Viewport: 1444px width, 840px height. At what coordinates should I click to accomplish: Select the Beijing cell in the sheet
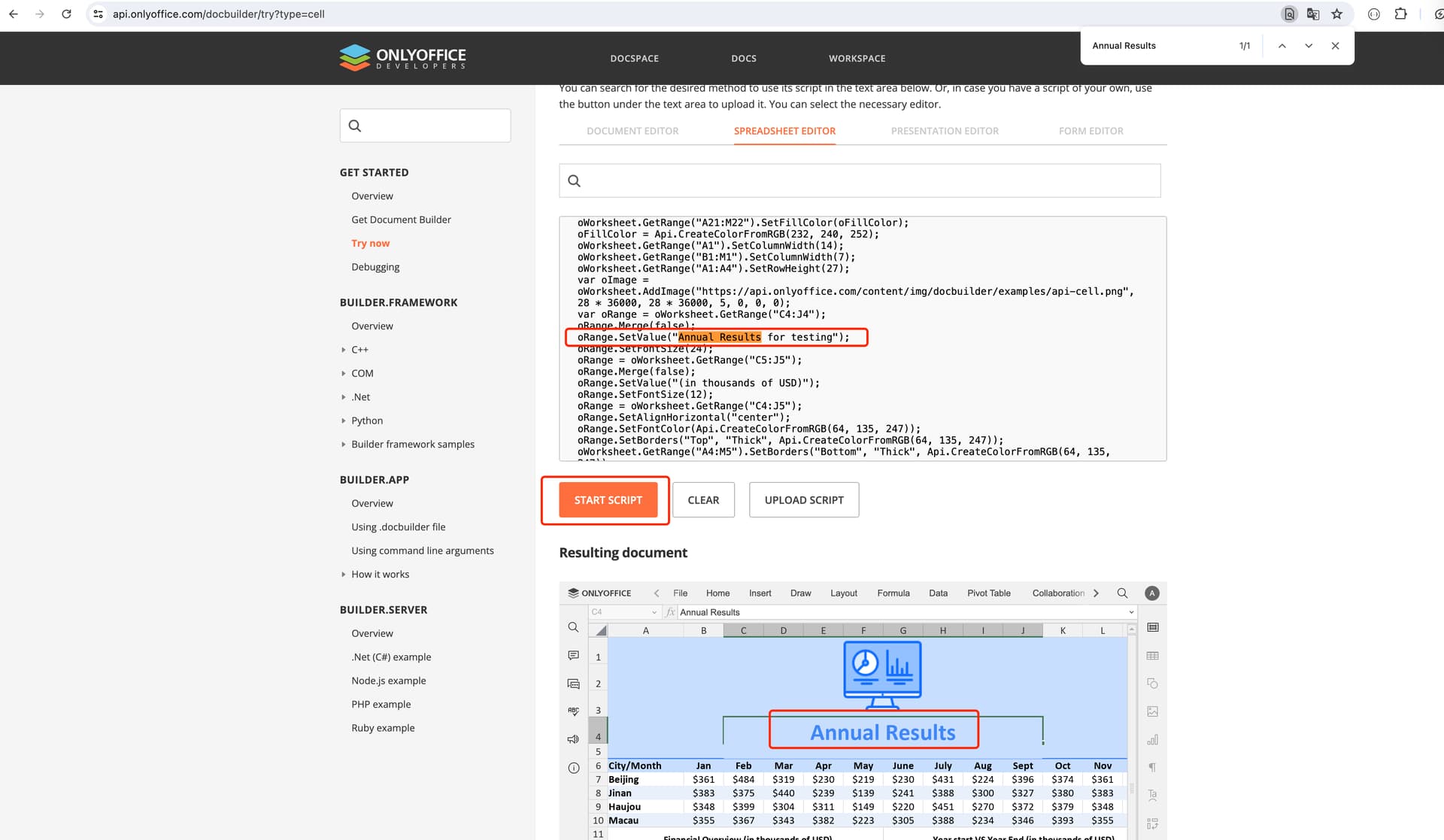click(645, 780)
